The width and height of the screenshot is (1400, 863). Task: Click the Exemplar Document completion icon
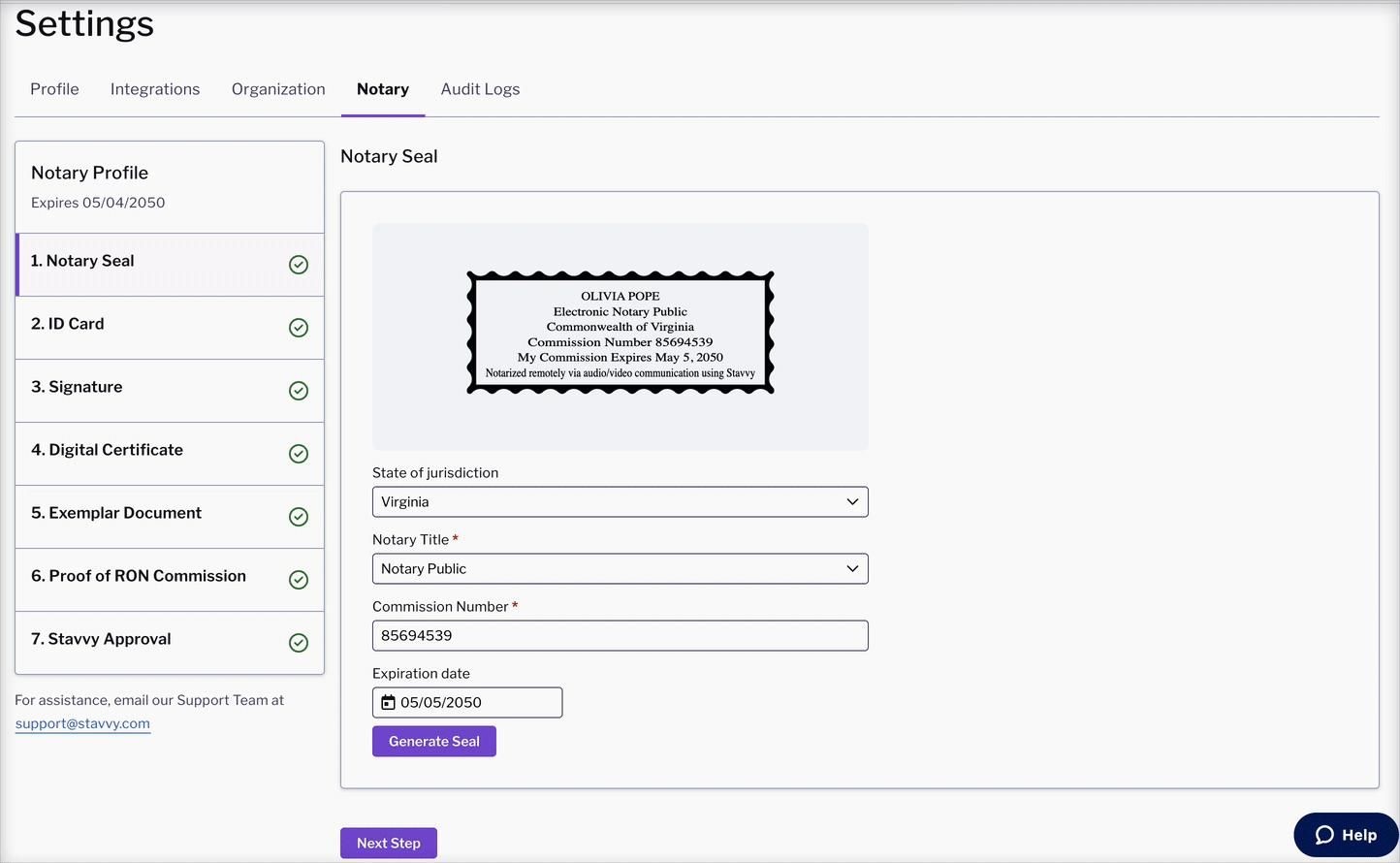tap(299, 516)
